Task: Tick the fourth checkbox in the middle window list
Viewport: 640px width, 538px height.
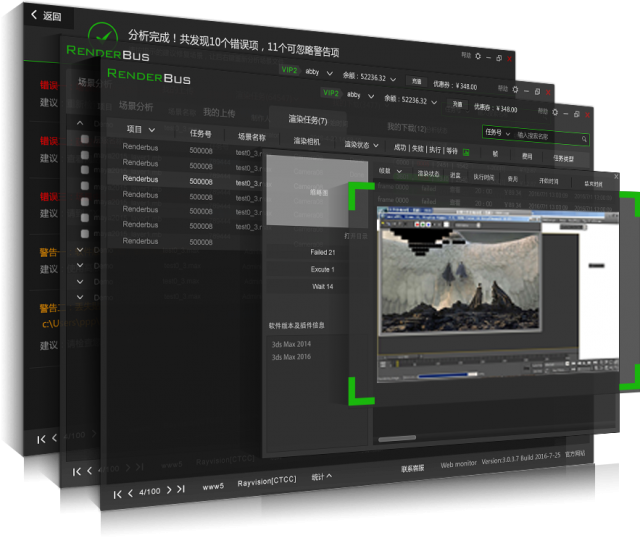Action: click(x=84, y=186)
